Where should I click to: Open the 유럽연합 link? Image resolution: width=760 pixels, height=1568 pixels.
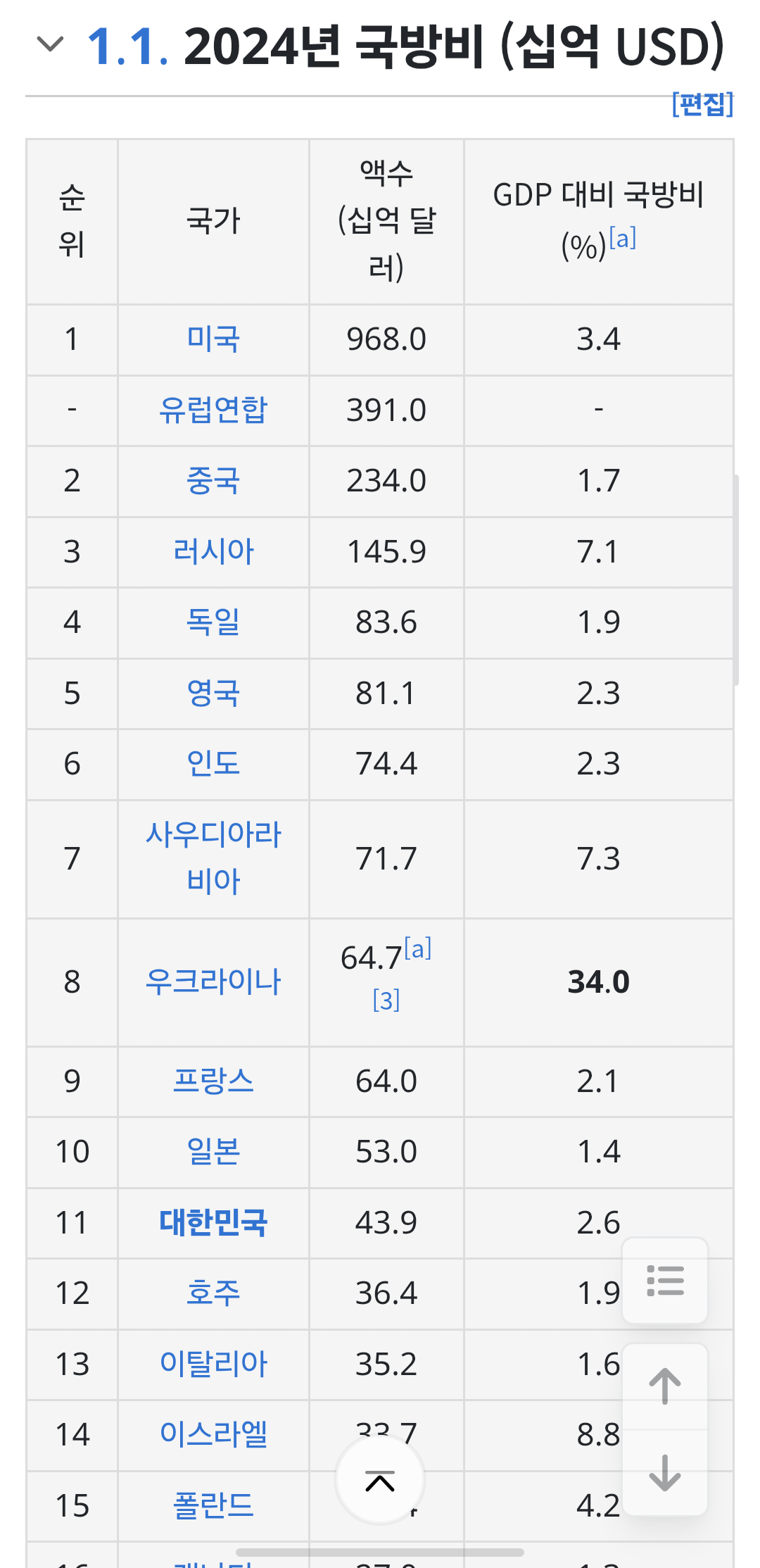(x=213, y=410)
